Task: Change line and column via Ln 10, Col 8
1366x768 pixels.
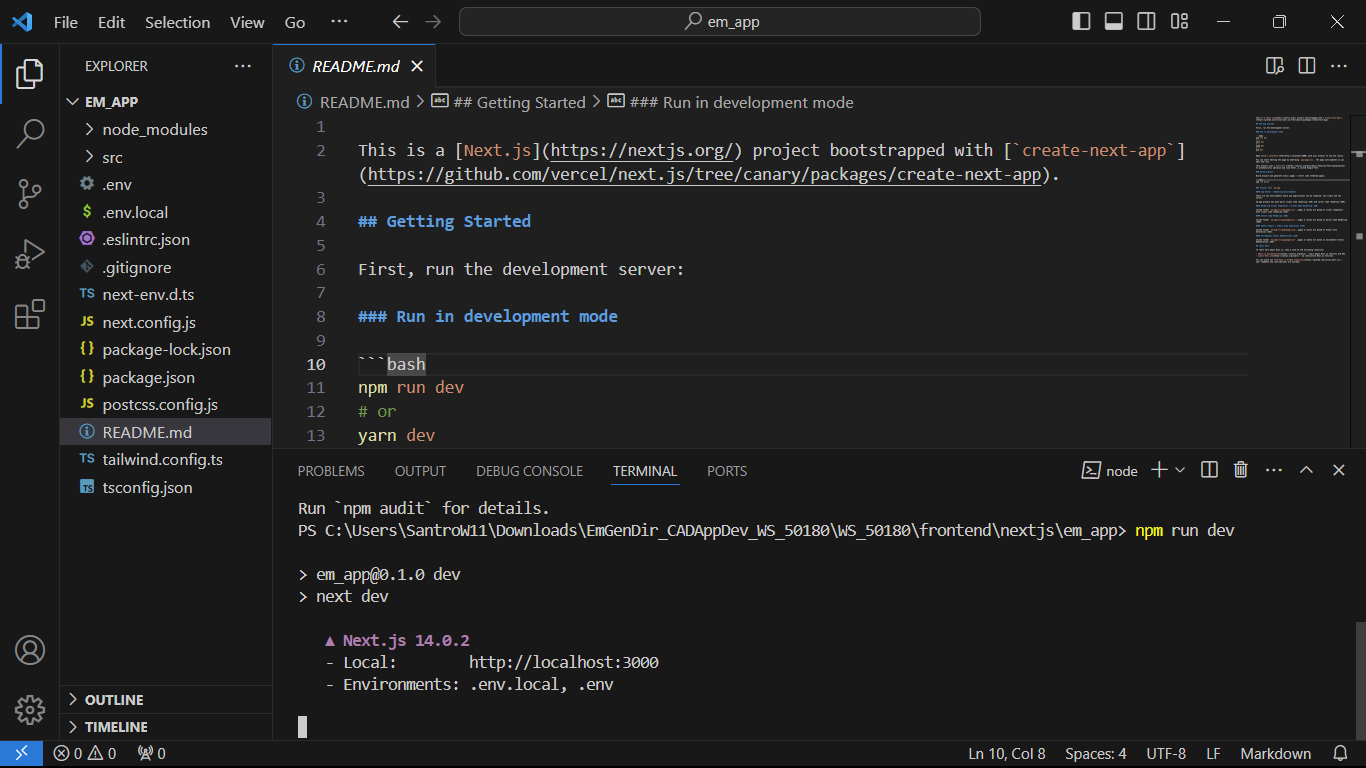Action: click(1007, 754)
